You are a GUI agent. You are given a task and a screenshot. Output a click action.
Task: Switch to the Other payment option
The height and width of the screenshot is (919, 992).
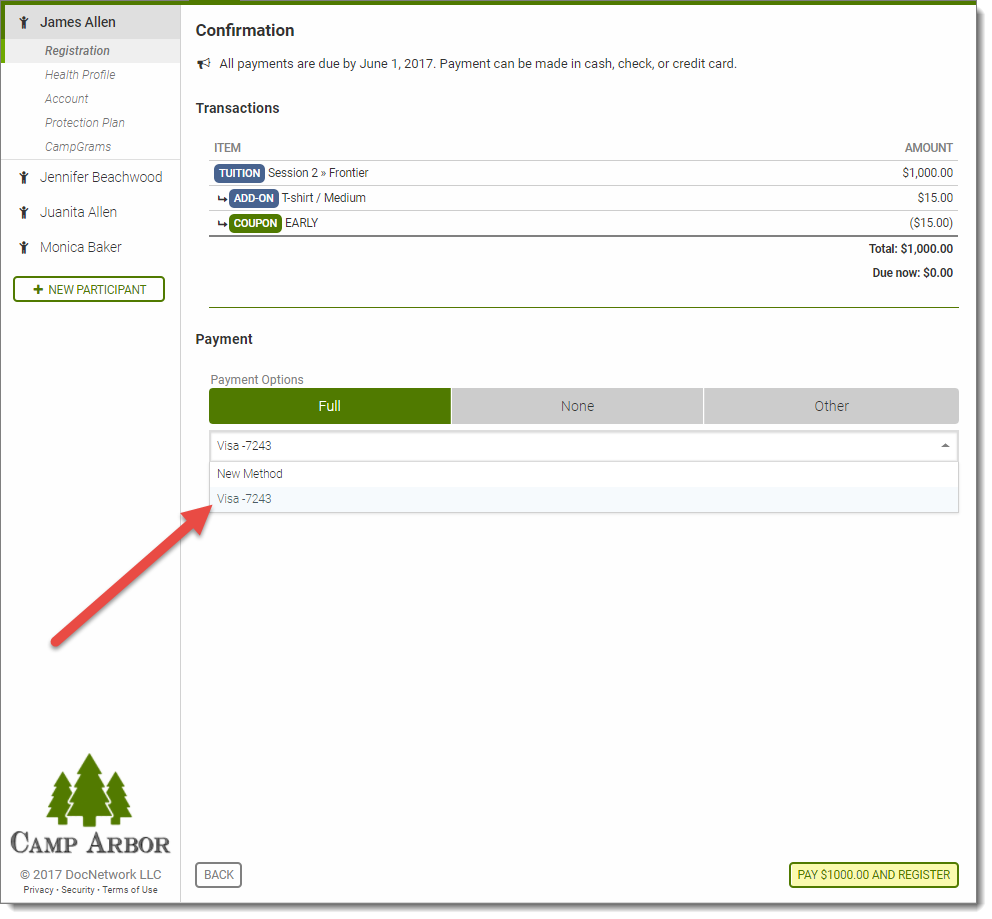pos(831,406)
